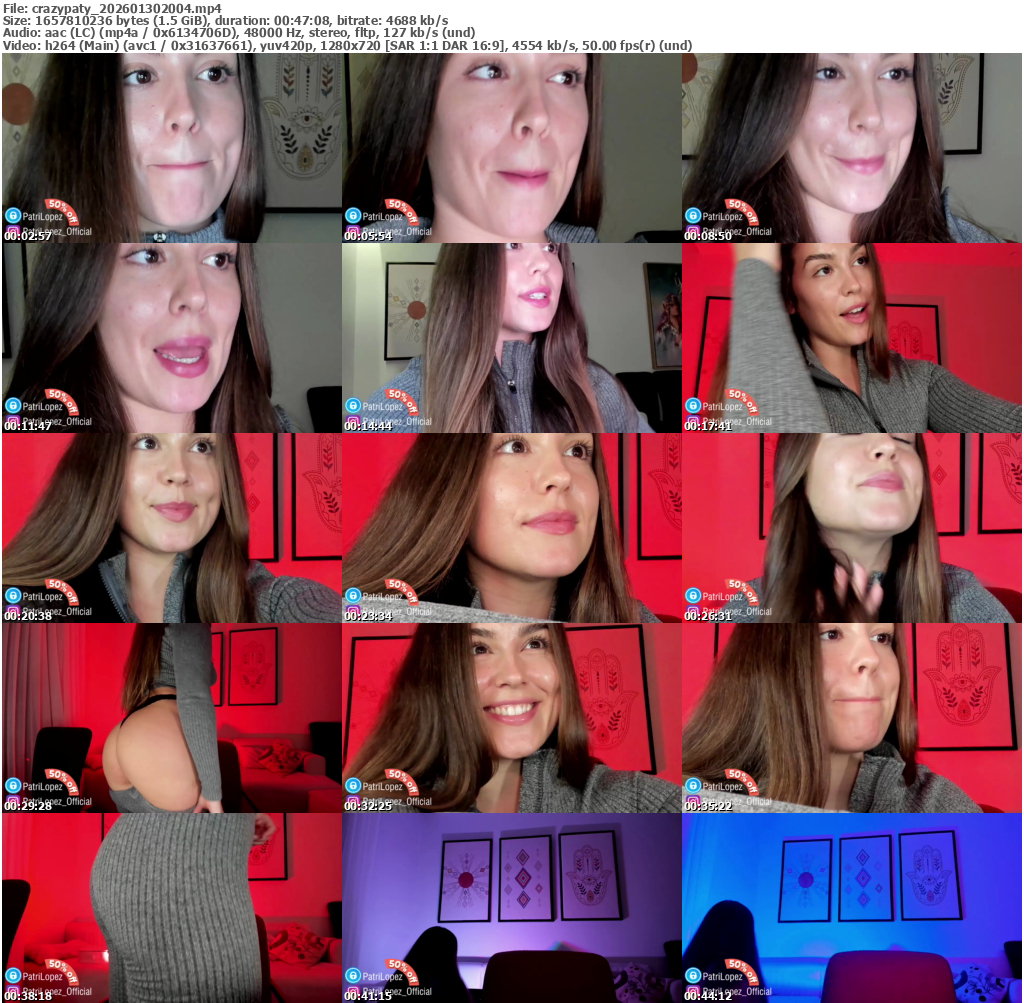Click the Instagram icon in the 00:32:25 thumbnail
Image resolution: width=1024 pixels, height=1003 pixels.
point(352,802)
